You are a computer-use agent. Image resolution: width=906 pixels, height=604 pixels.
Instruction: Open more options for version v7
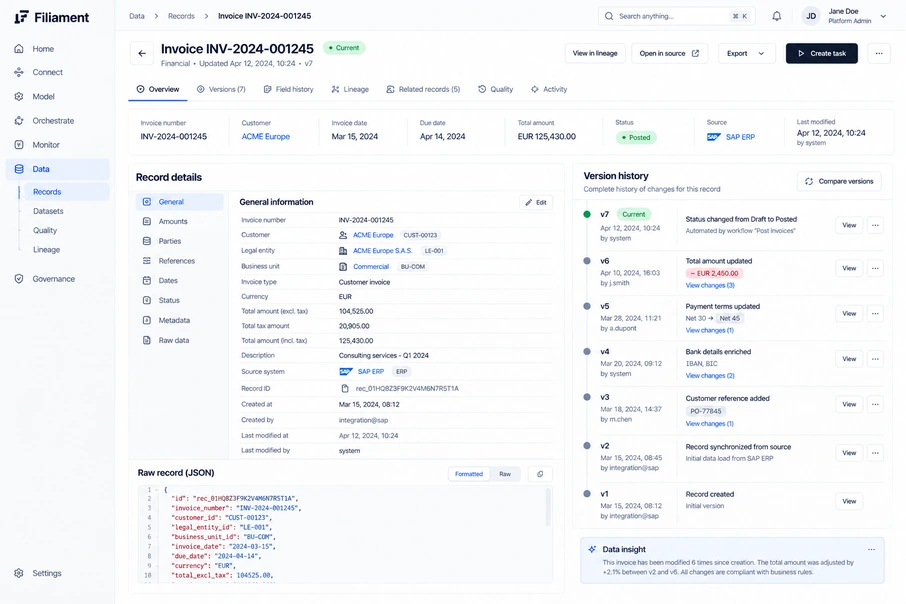875,225
